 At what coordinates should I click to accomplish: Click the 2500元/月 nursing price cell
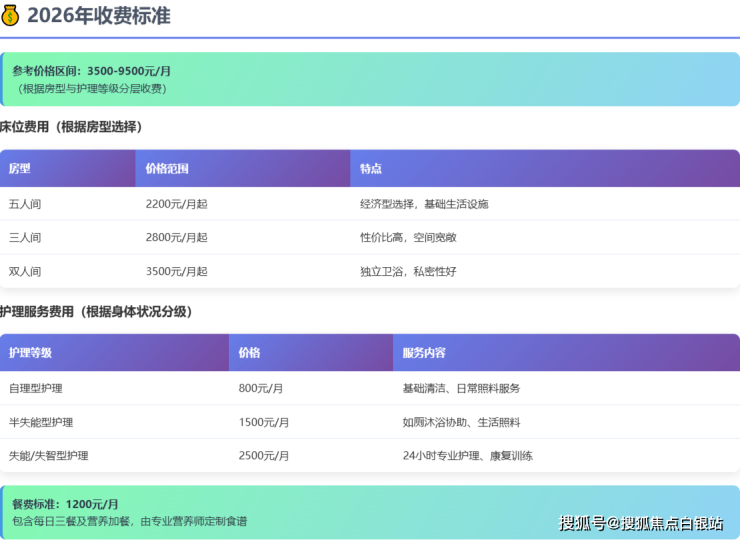click(264, 456)
